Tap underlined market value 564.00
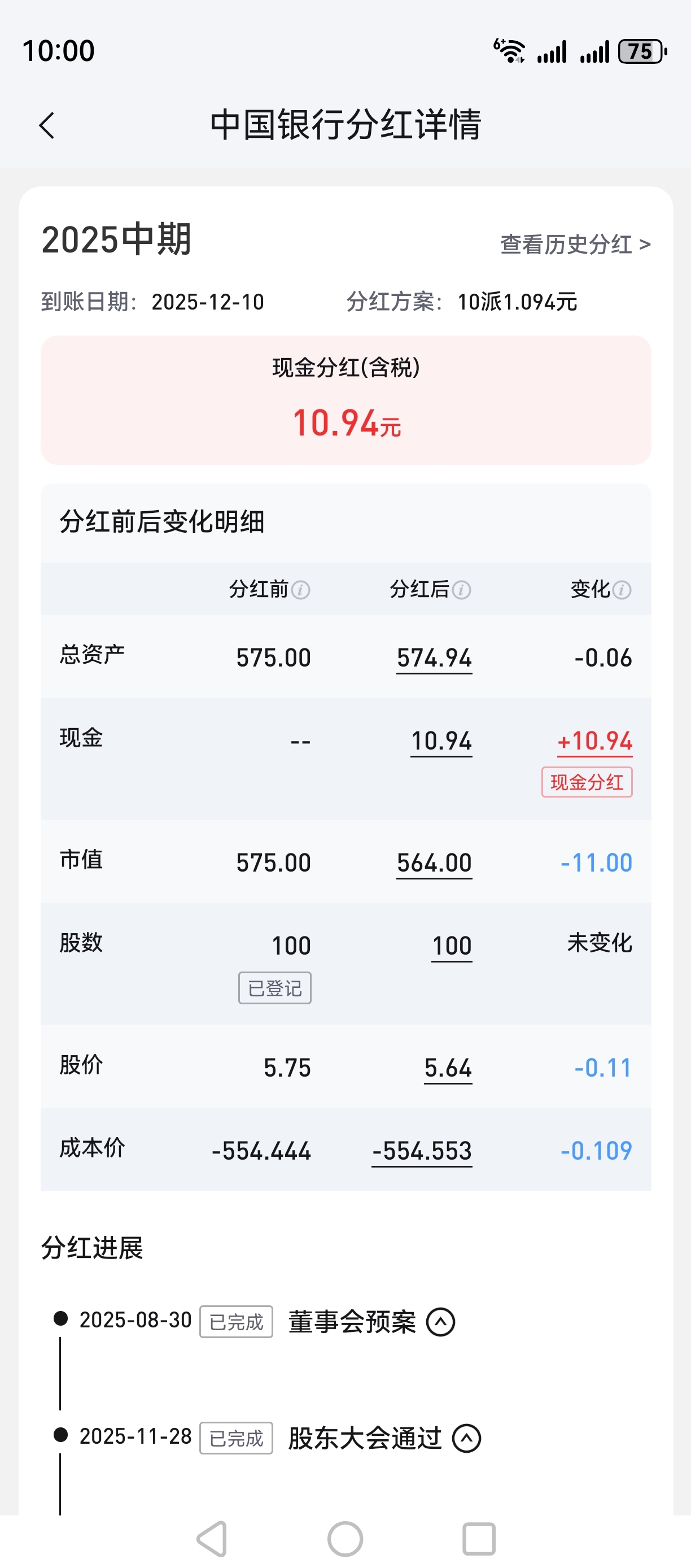Image resolution: width=691 pixels, height=1568 pixels. 434,863
